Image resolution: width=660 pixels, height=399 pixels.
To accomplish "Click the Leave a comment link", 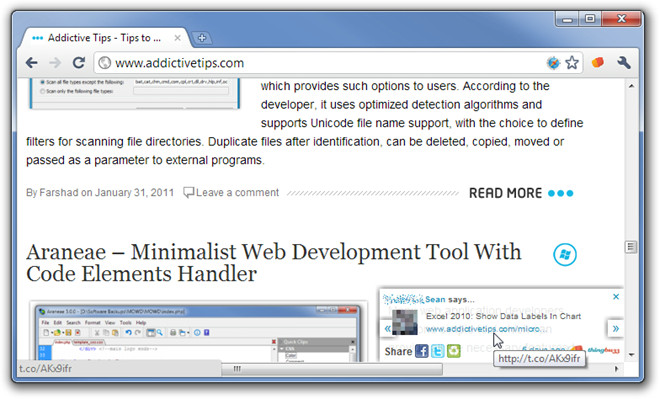I will pyautogui.click(x=237, y=193).
